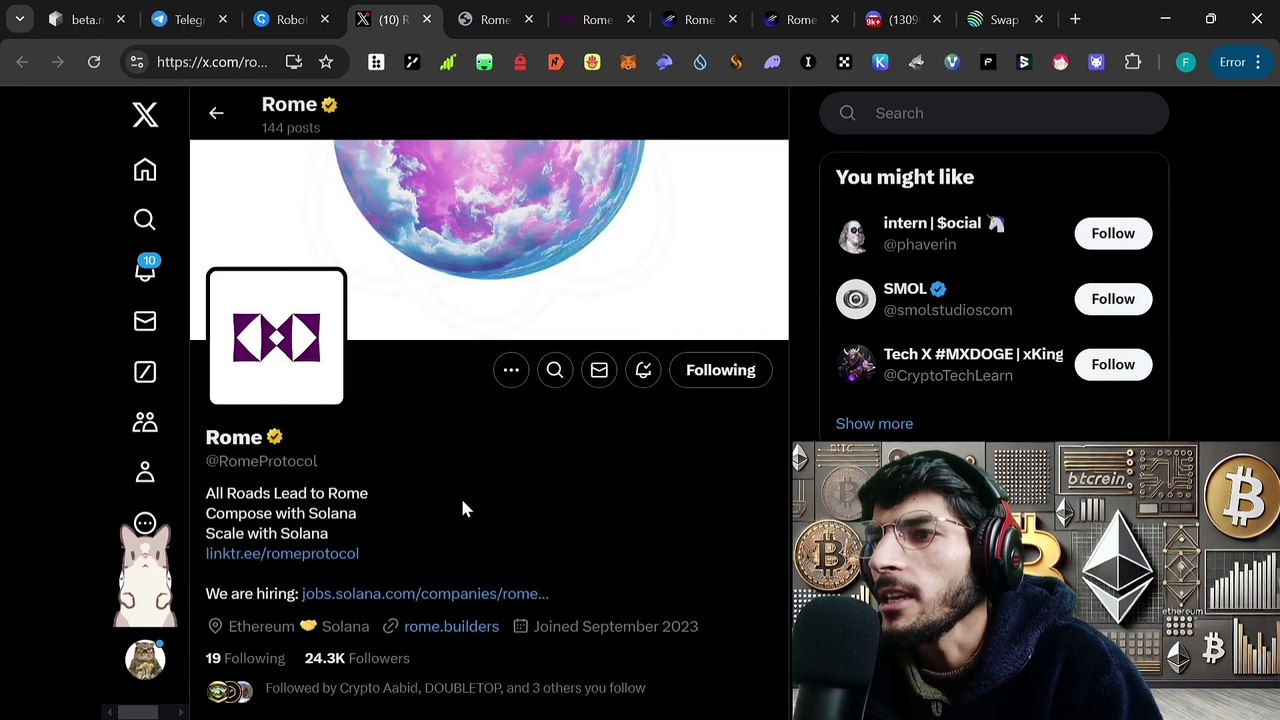Open the red padlock extension
Screen dimensions: 1280x720
coord(520,62)
